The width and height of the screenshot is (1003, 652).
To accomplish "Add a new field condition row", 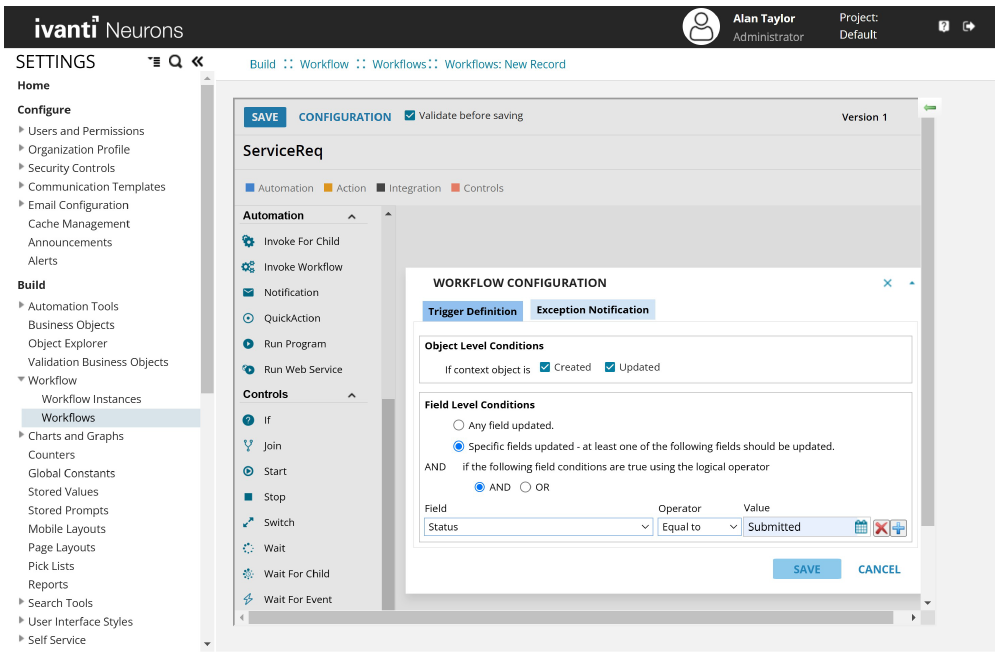I will 899,528.
